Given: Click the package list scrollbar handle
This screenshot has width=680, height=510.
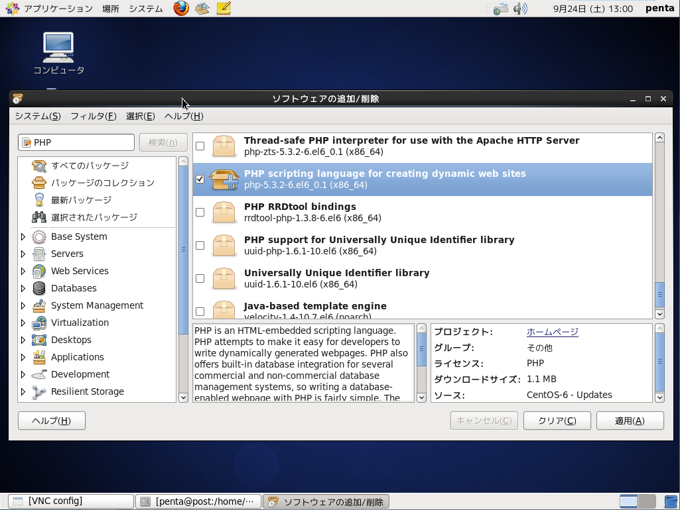Looking at the screenshot, I should [659, 294].
